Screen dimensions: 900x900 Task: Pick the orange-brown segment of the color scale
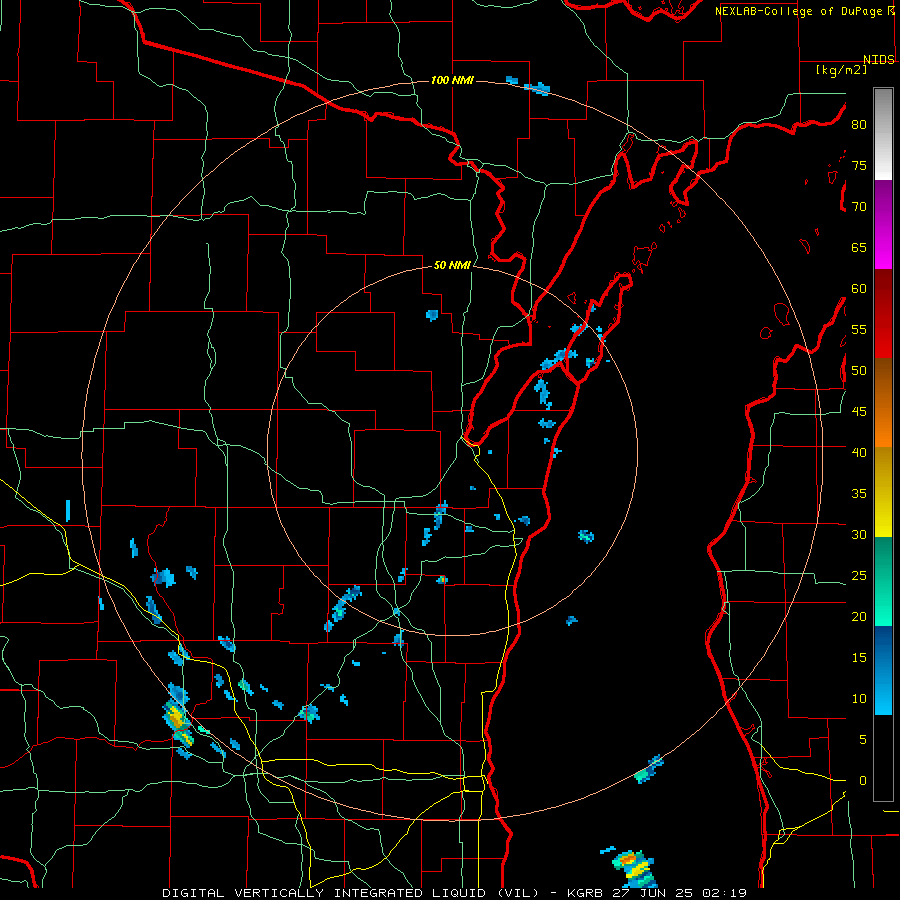tap(883, 403)
